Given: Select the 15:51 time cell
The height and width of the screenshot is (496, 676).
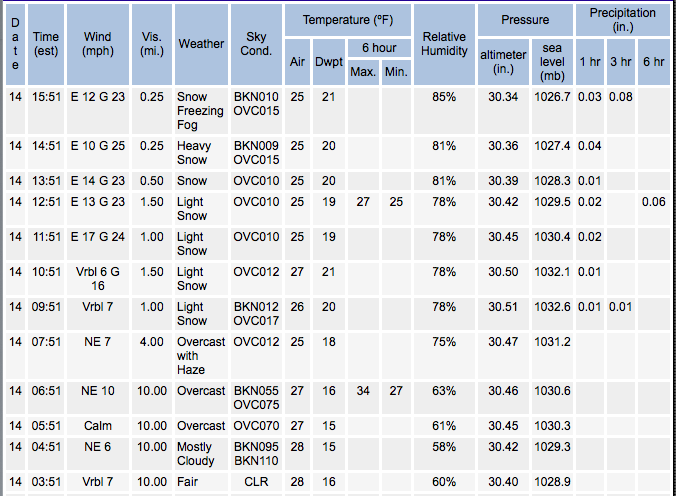Looking at the screenshot, I should (x=46, y=97).
